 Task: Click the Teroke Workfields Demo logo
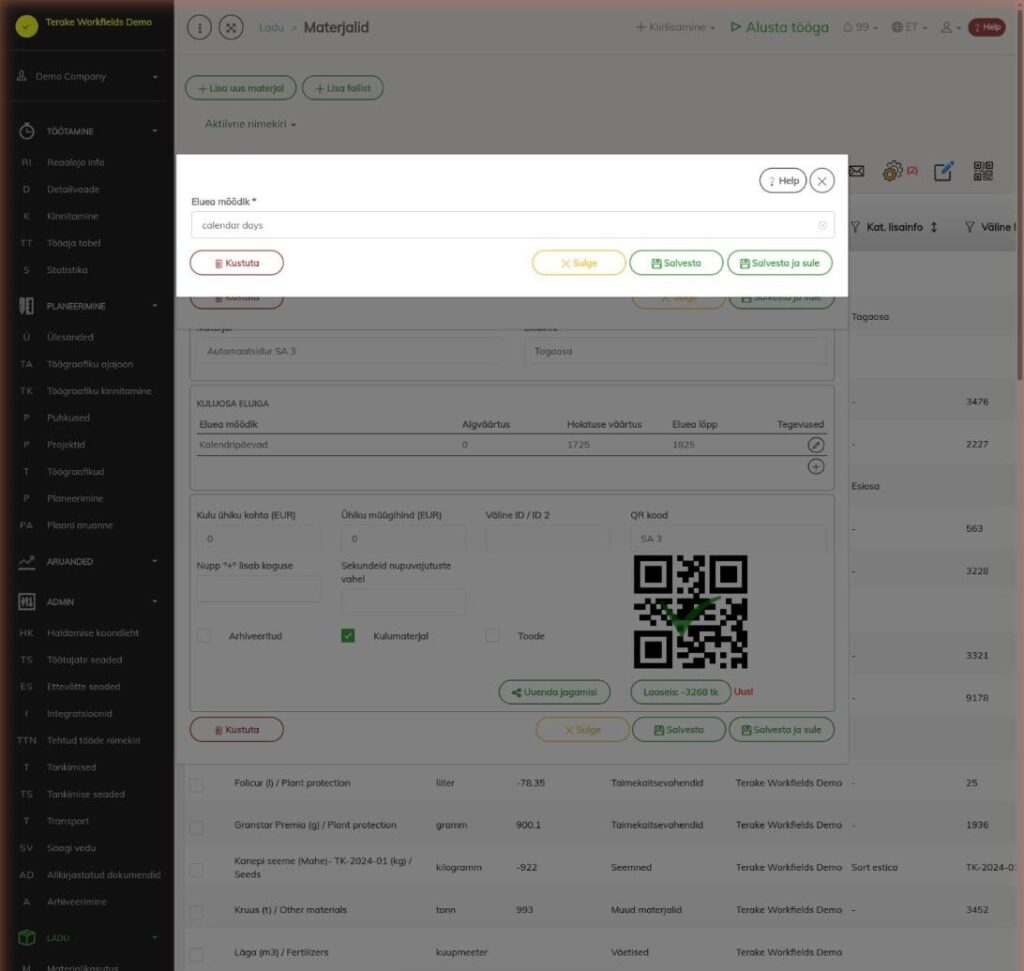tap(27, 26)
